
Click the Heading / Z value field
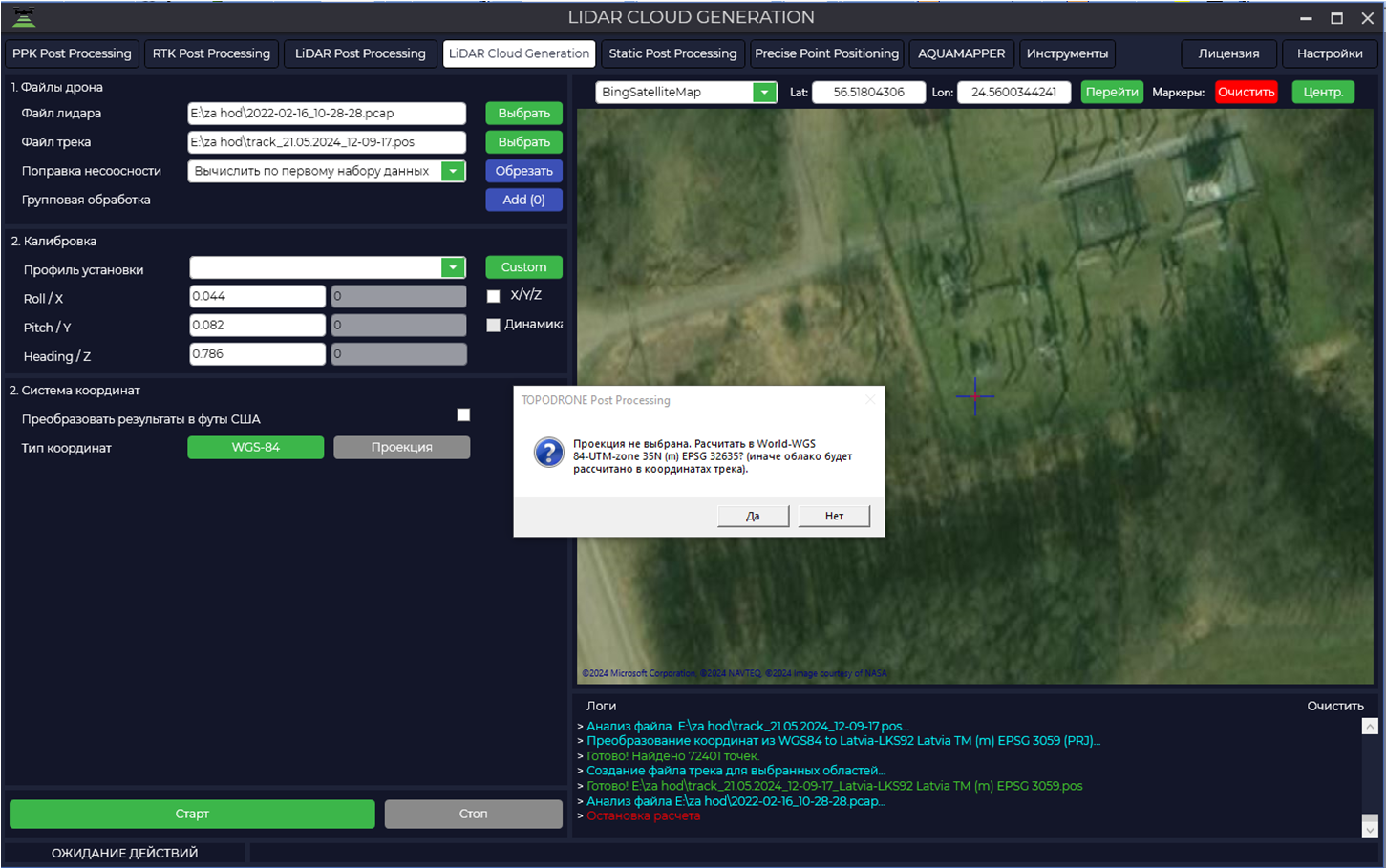point(257,354)
